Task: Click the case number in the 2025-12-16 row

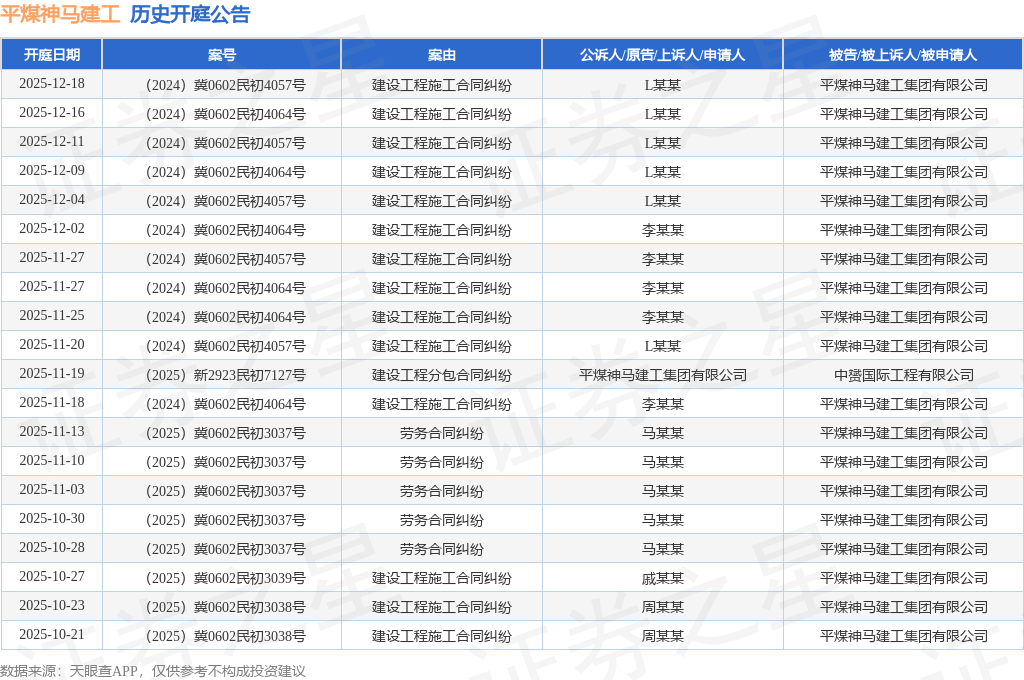Action: (222, 114)
